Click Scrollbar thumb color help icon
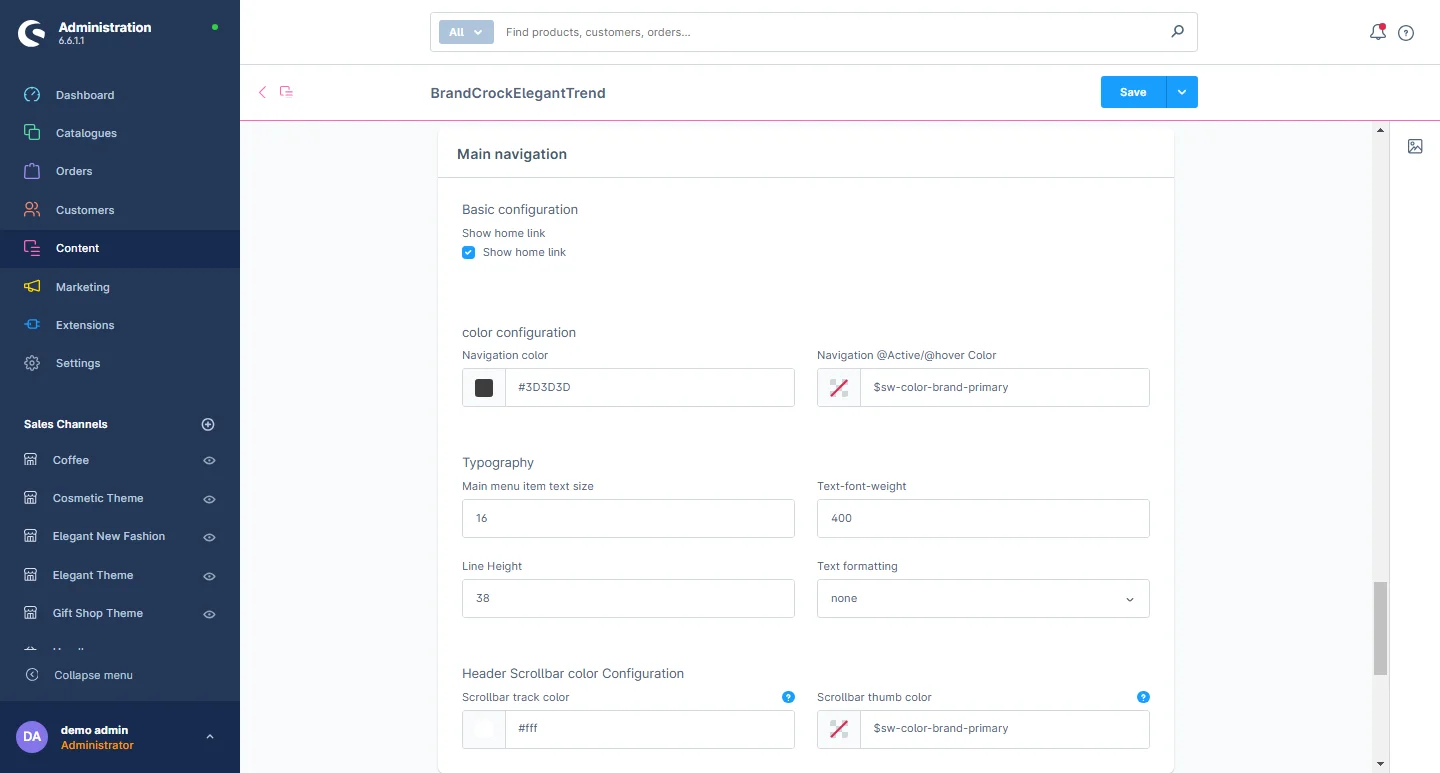 tap(1143, 697)
